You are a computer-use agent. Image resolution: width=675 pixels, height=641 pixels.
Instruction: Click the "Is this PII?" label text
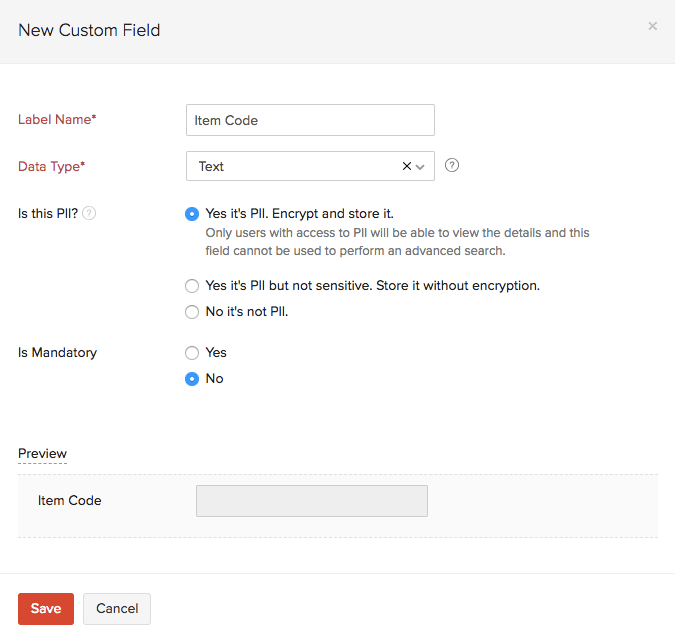48,214
